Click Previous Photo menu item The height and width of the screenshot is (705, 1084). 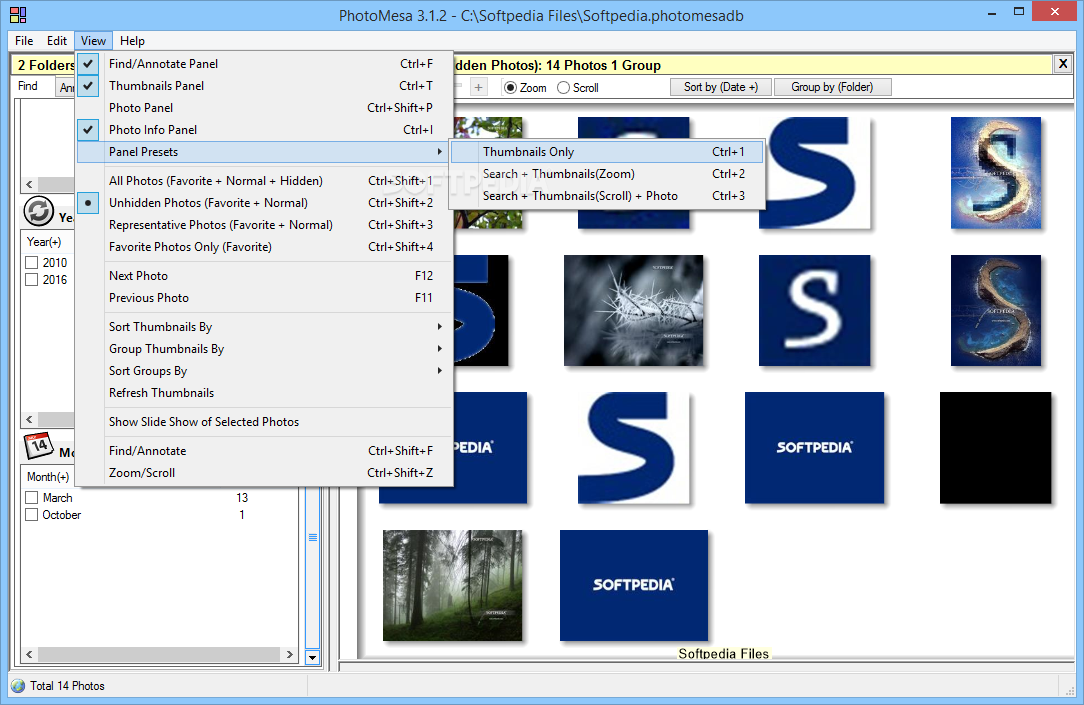(x=264, y=298)
